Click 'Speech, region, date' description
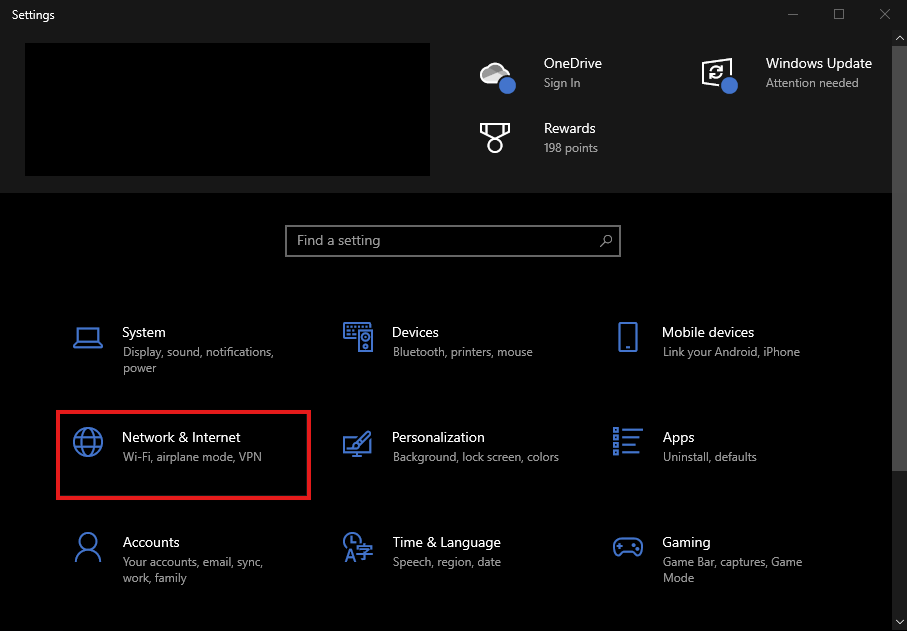 coord(447,562)
